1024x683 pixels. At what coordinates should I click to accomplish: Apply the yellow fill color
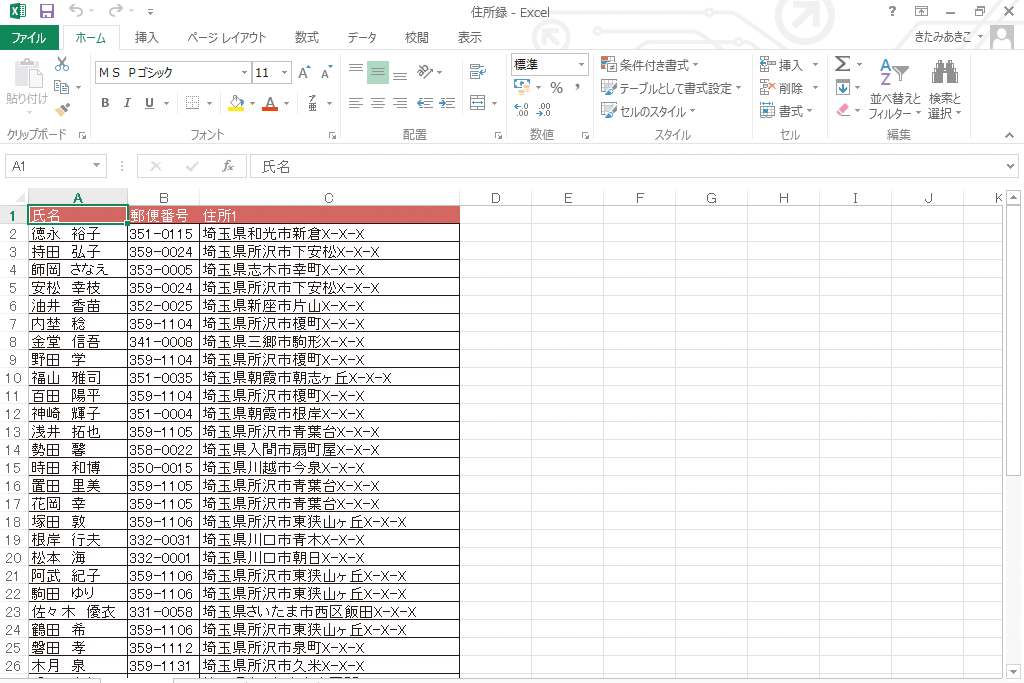coord(236,103)
